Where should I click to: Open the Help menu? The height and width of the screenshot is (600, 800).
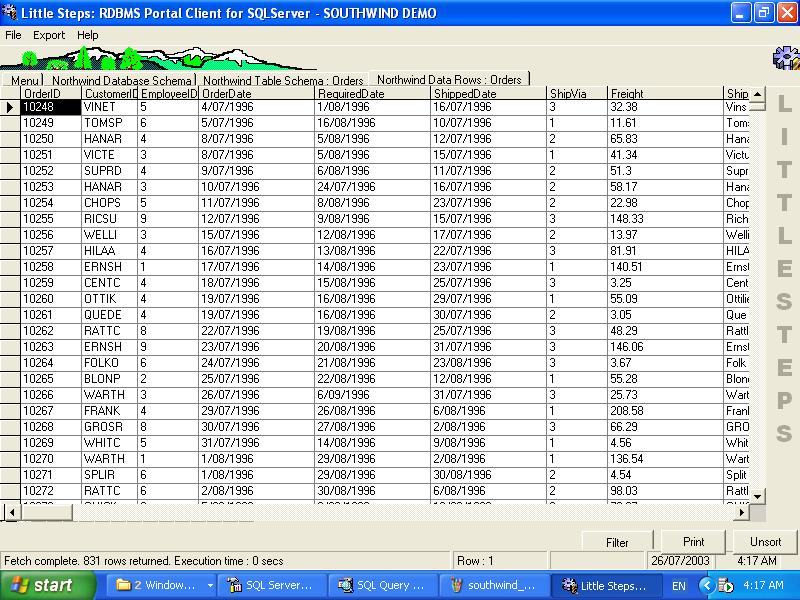click(87, 35)
